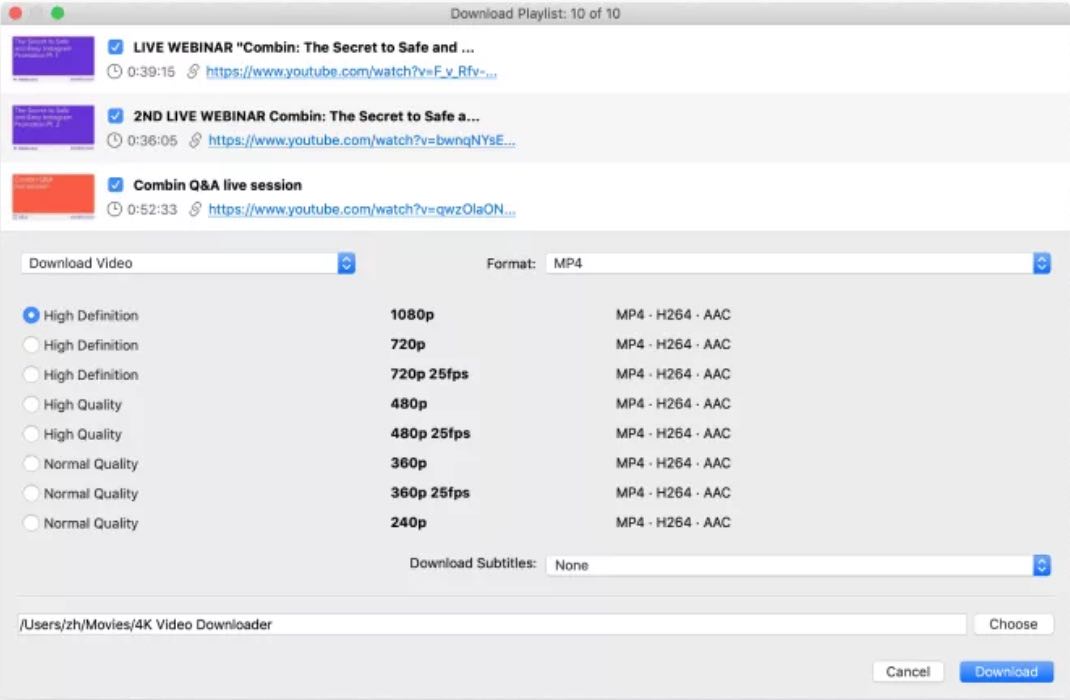Image resolution: width=1070 pixels, height=700 pixels.
Task: Open the first webinar's YouTube link
Action: (350, 71)
